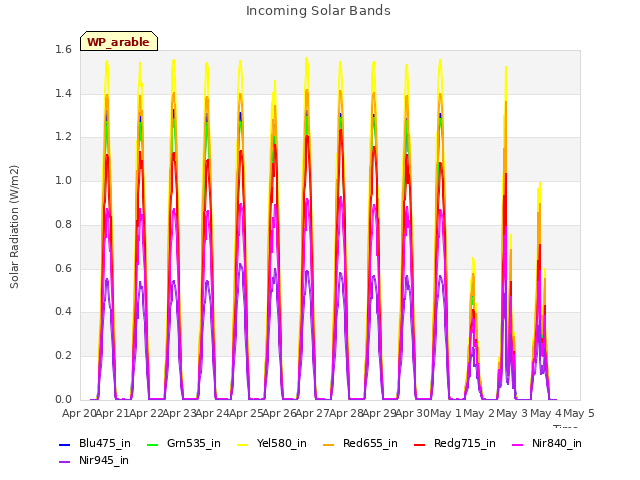Click the 0.2 y-axis tick label

(63, 356)
